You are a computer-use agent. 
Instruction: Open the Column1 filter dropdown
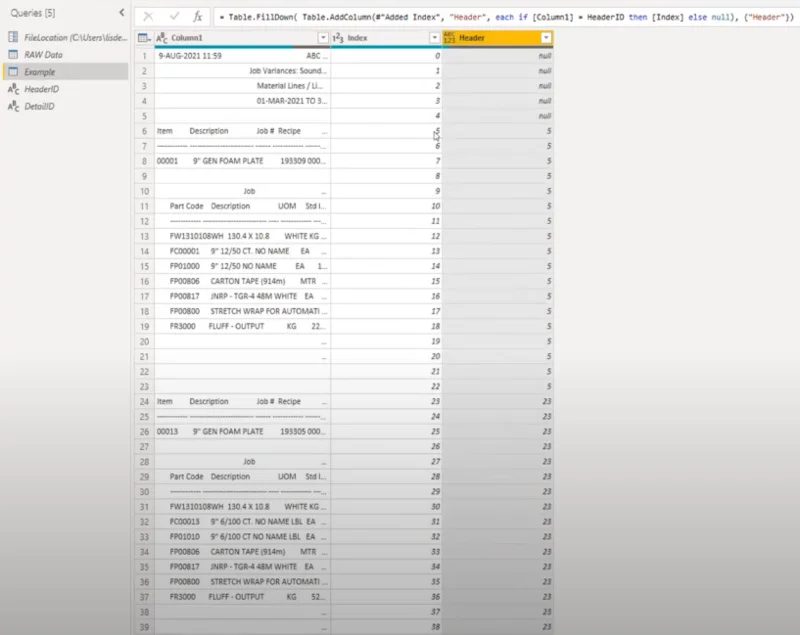point(323,38)
